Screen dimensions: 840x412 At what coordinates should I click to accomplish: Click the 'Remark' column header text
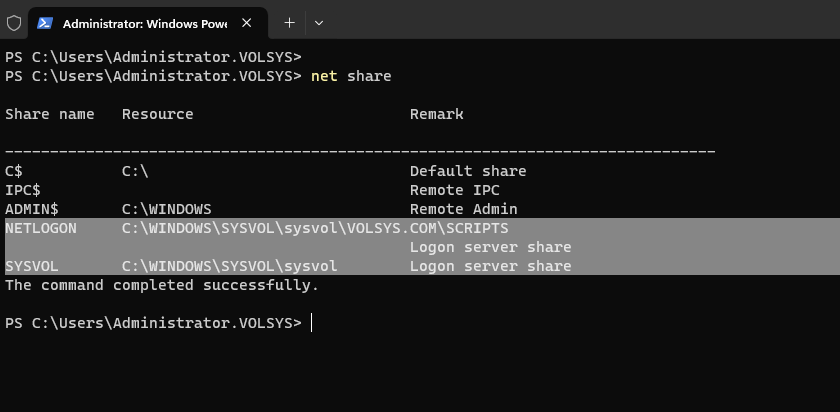437,114
